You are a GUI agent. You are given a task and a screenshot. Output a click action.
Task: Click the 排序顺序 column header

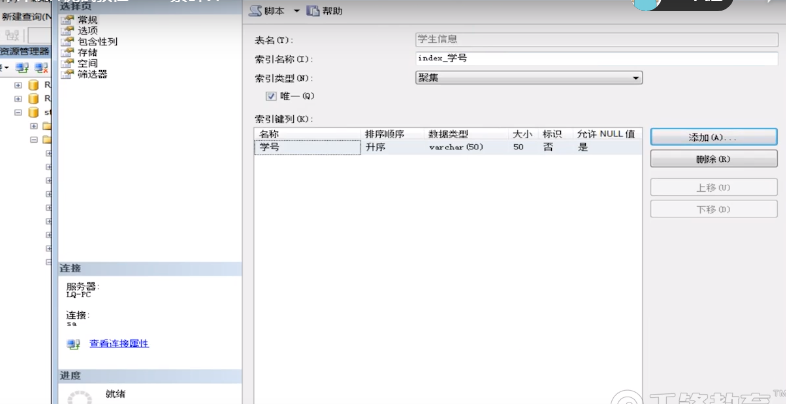coord(392,134)
